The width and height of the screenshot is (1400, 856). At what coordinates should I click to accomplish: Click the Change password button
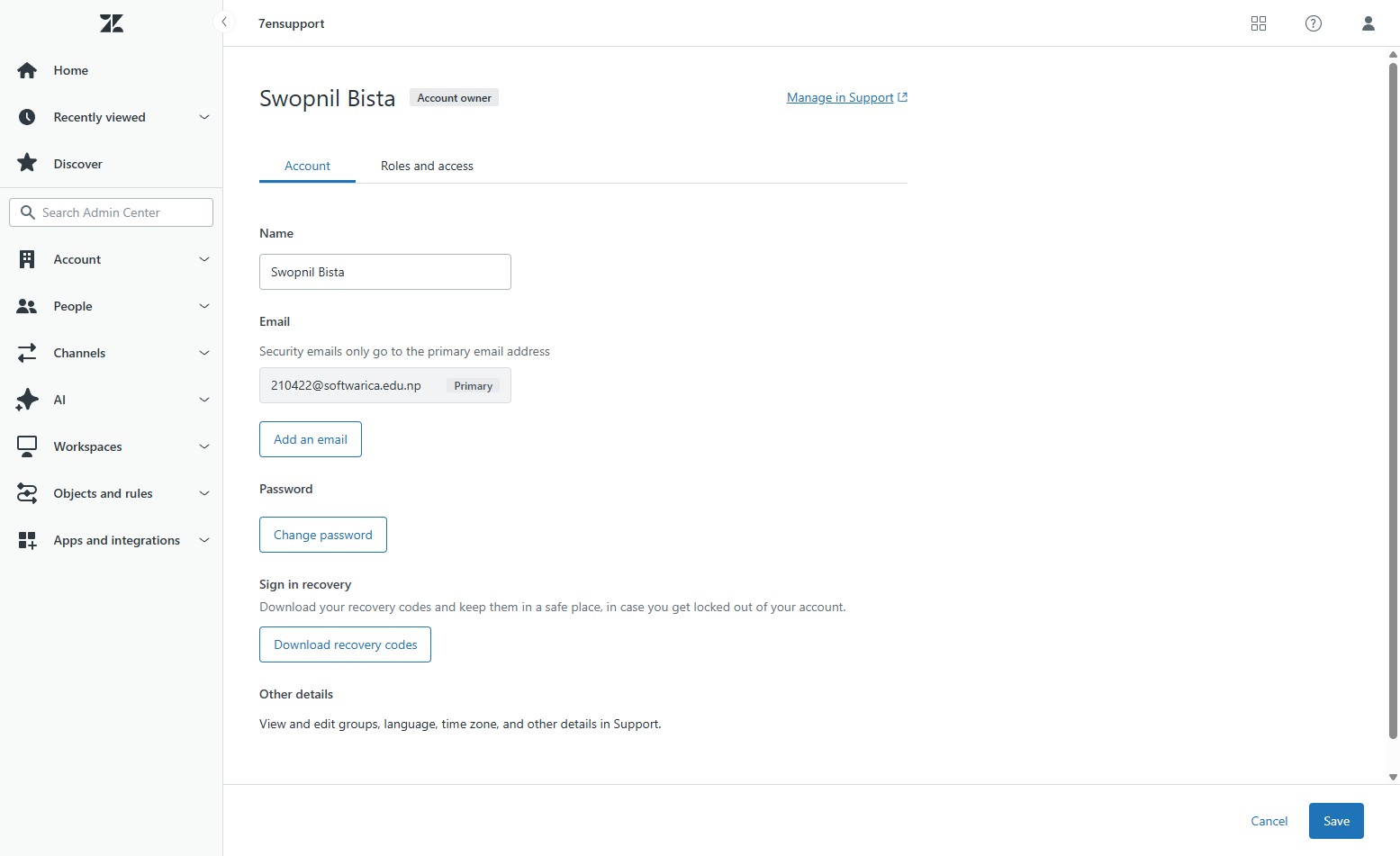[323, 535]
